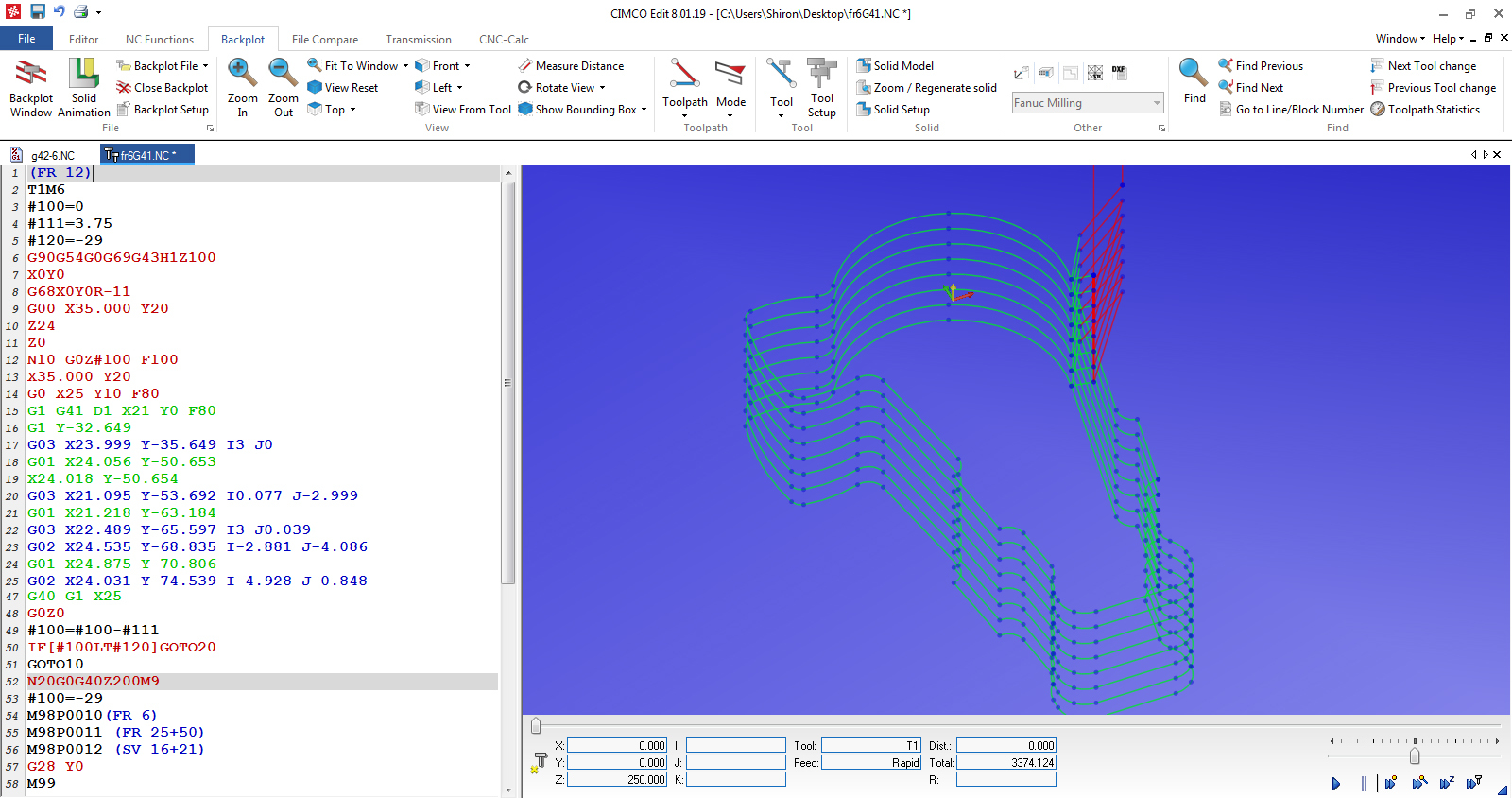The width and height of the screenshot is (1512, 798).
Task: Open the Transmission tab
Action: point(419,39)
